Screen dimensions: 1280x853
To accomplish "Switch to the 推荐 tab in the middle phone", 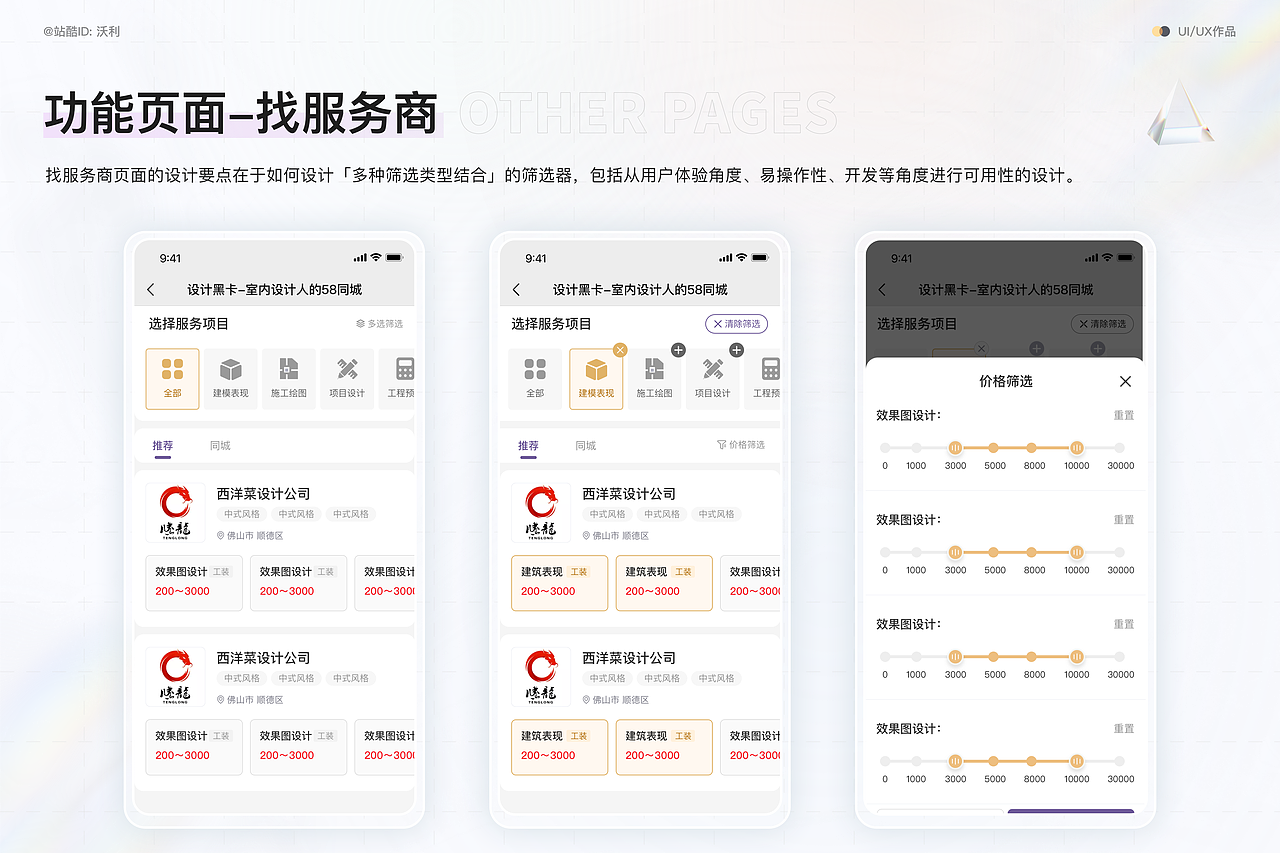I will tap(528, 446).
